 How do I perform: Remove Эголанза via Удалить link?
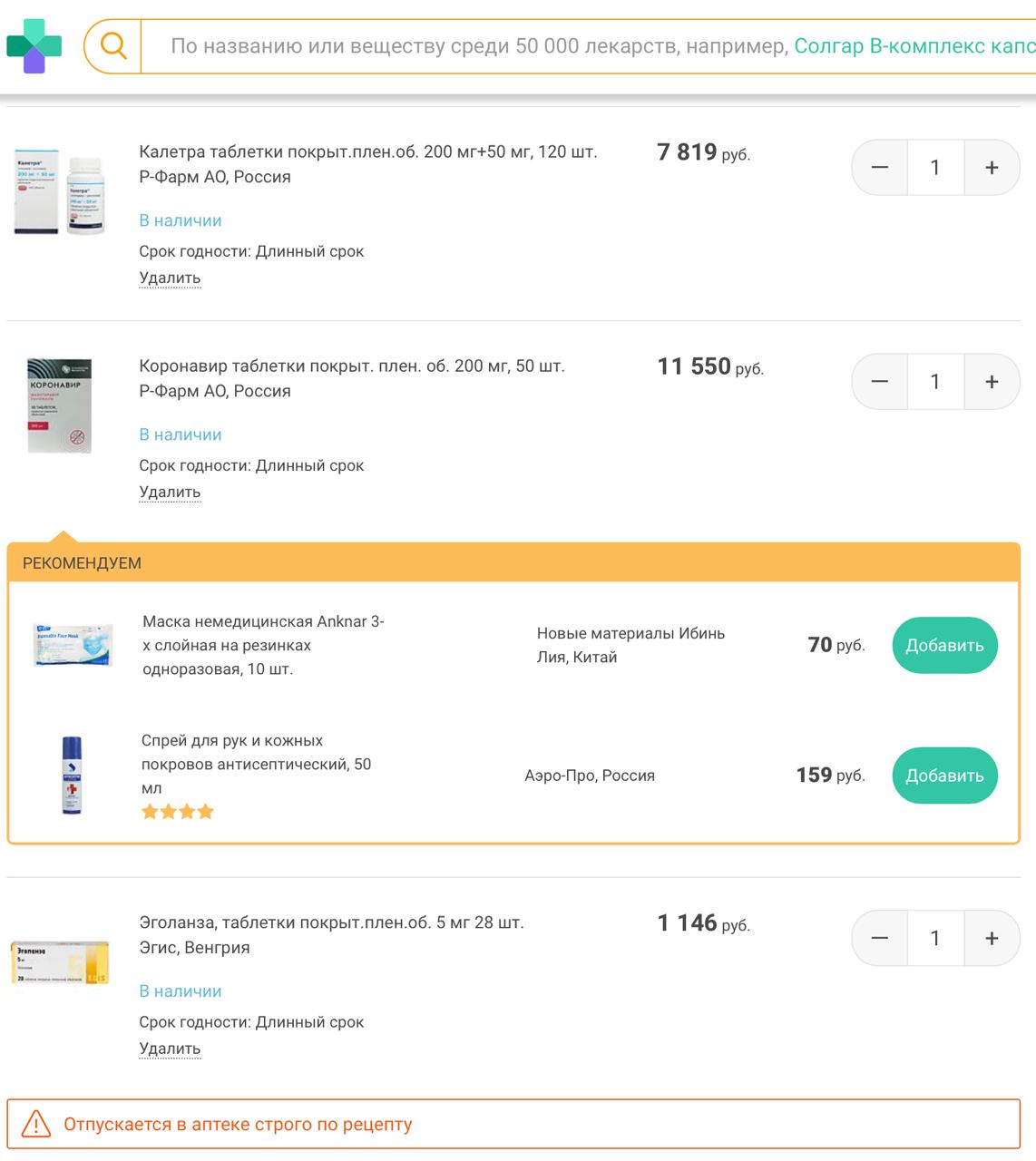pos(170,1049)
